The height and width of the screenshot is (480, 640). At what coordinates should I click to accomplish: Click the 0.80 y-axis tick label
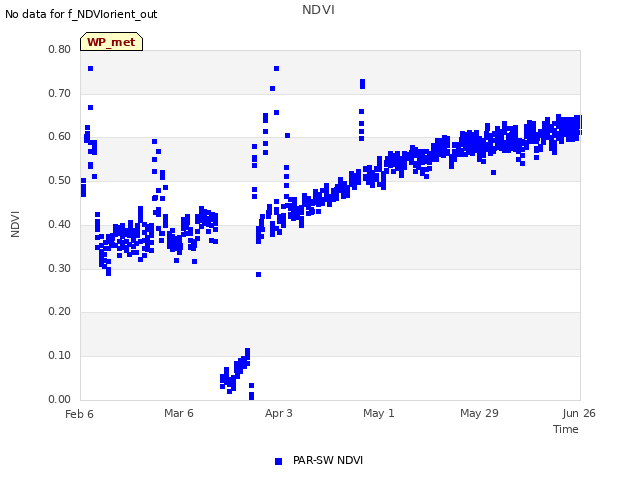[x=59, y=49]
